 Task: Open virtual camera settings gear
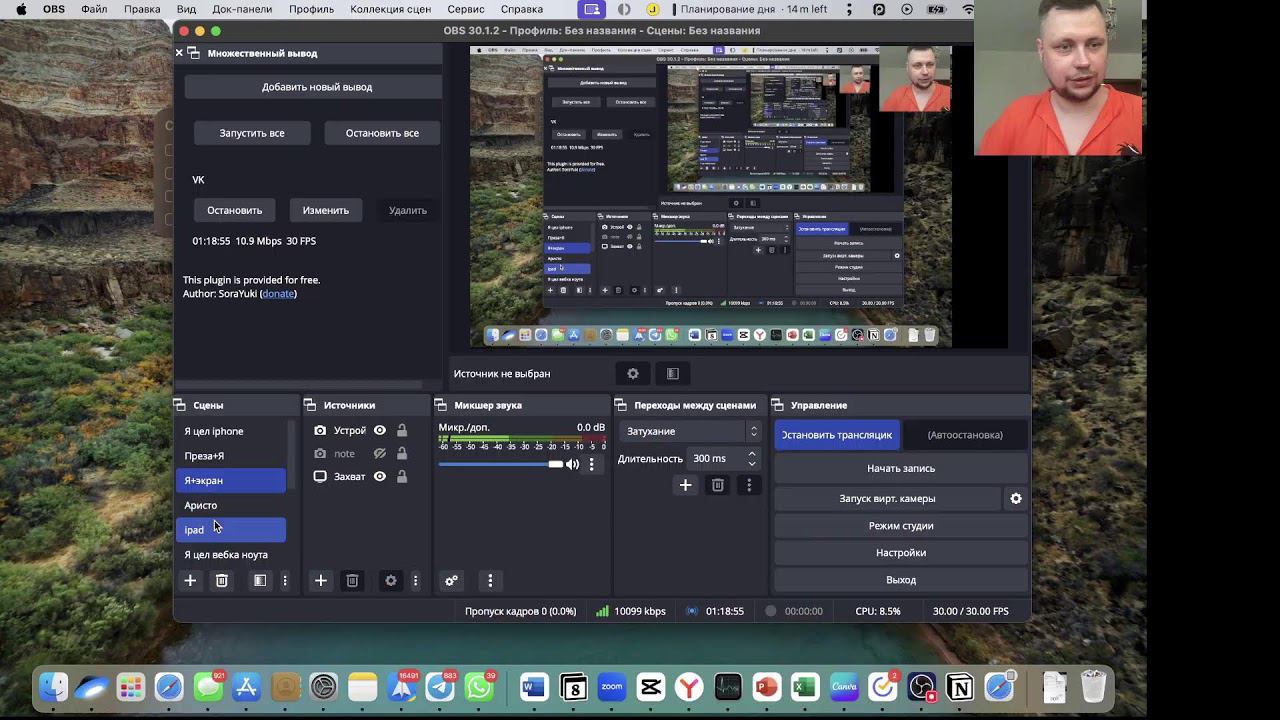pos(1016,498)
